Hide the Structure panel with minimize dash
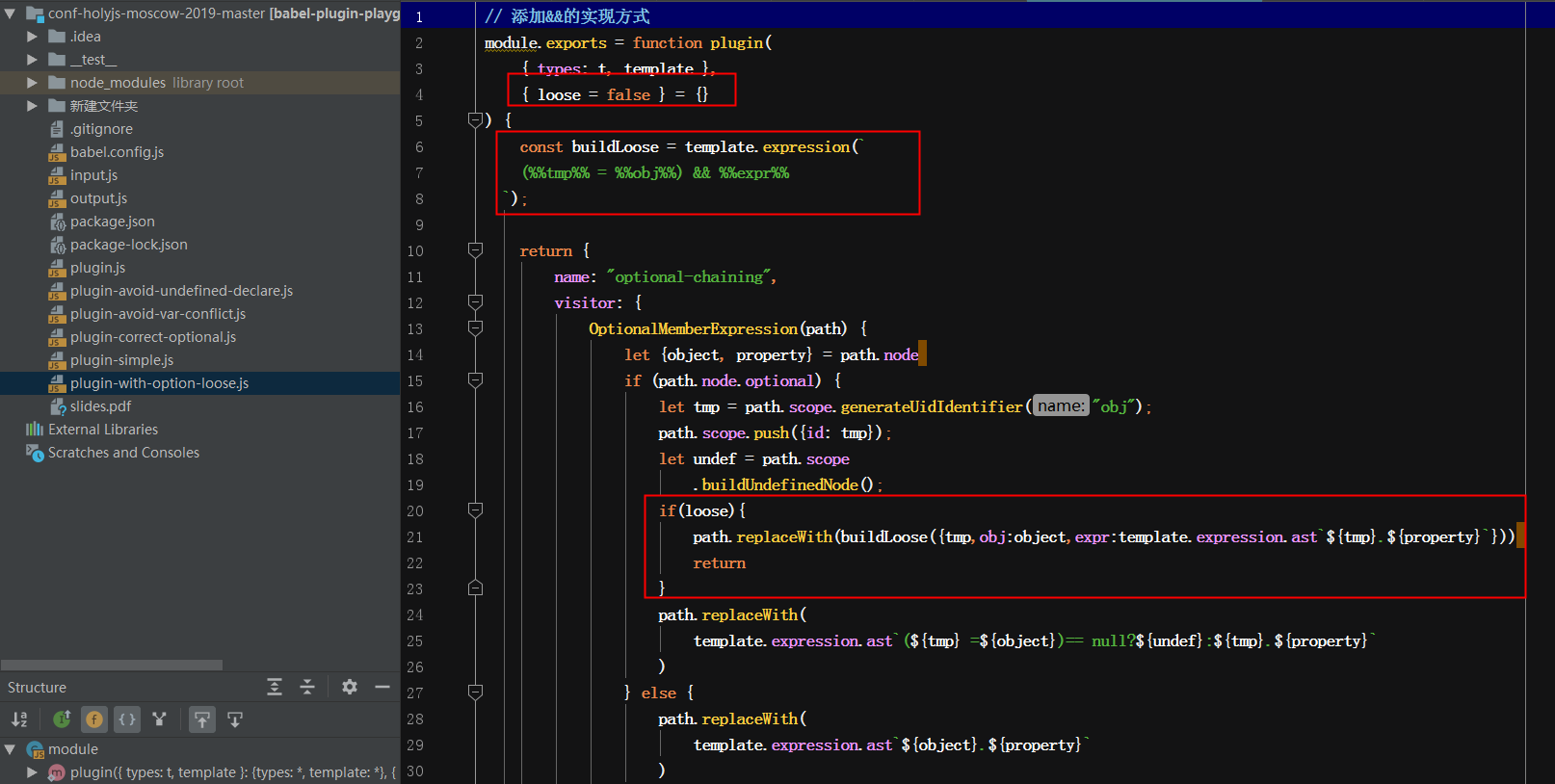Viewport: 1555px width, 784px height. coord(382,687)
